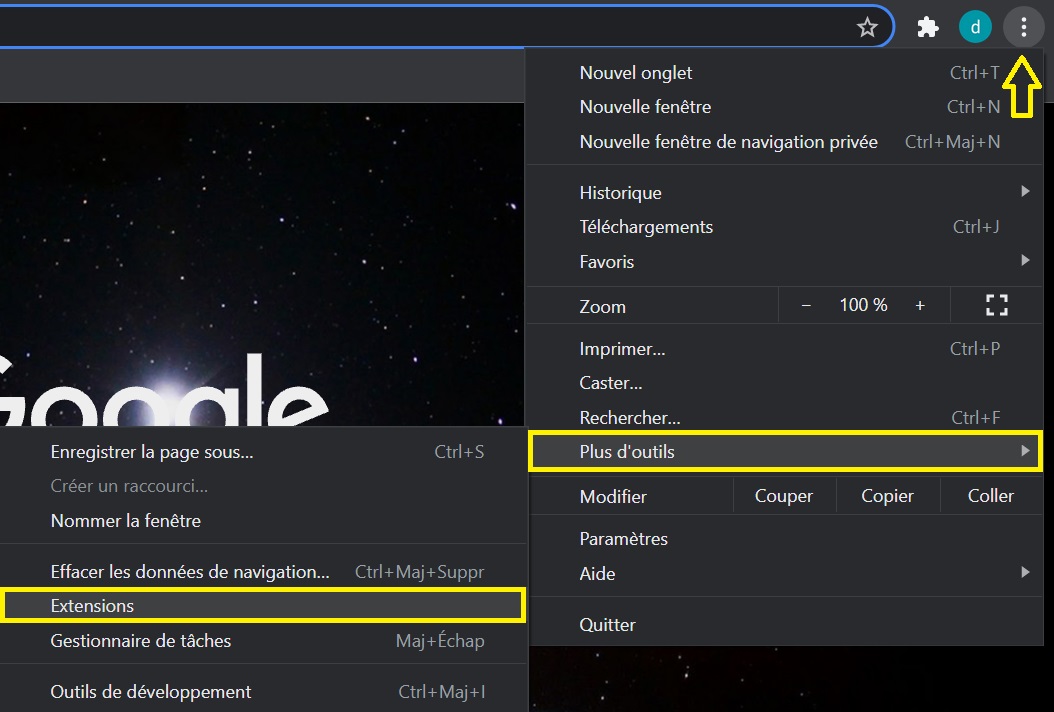Select Paramètres in the menu
Screen dimensions: 1054x712
pyautogui.click(x=623, y=538)
